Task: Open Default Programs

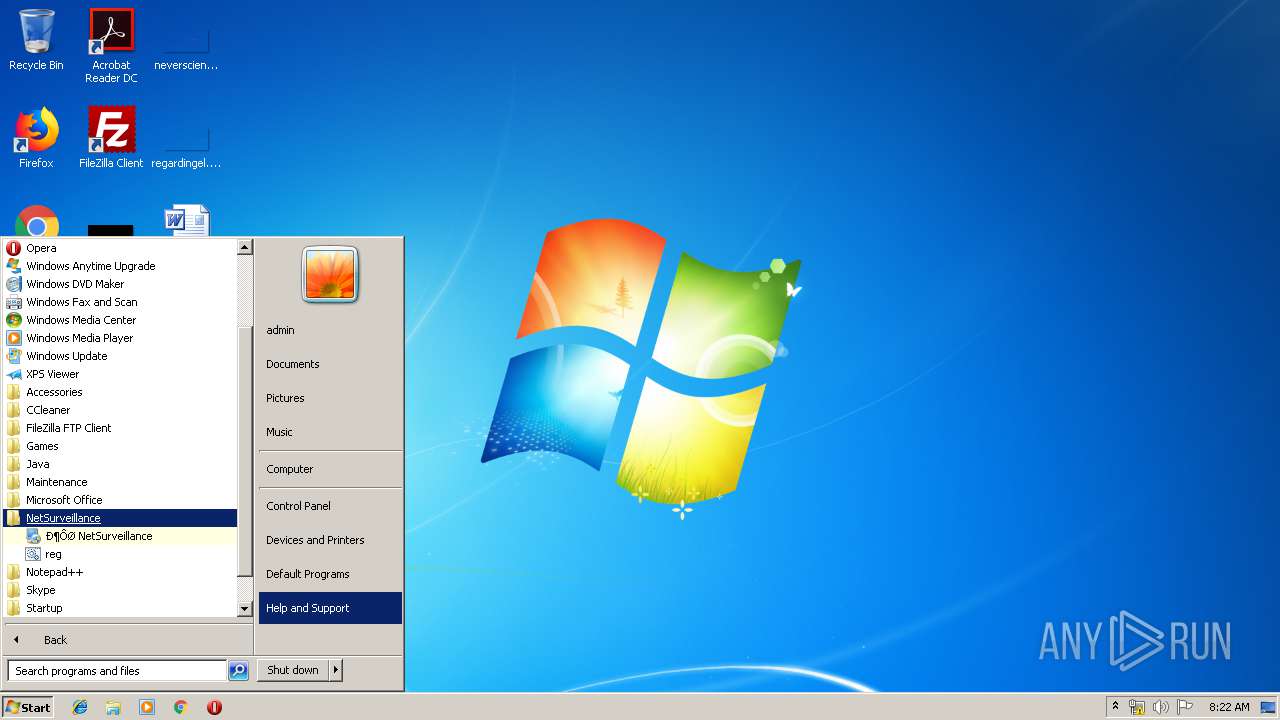Action: pos(330,574)
